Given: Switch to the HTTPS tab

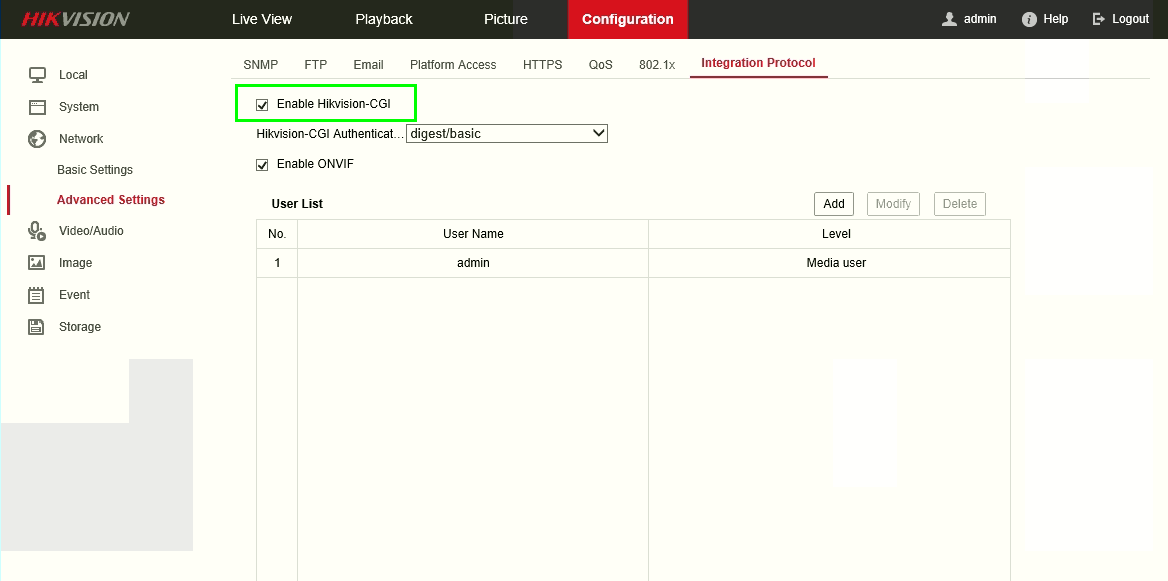Looking at the screenshot, I should [542, 65].
